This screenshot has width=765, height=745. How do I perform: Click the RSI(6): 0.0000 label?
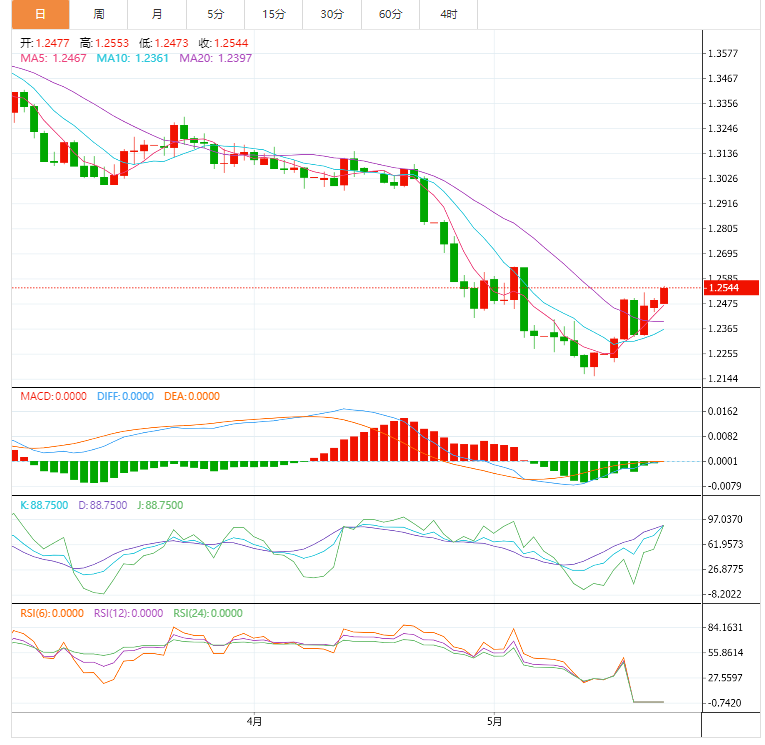[52, 613]
